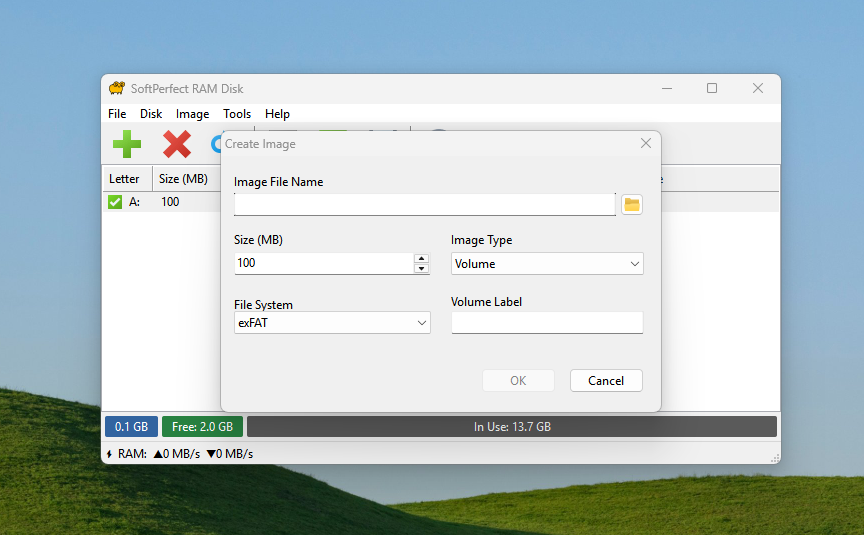
Task: Increase Size (MB) with up arrow
Action: click(x=421, y=258)
